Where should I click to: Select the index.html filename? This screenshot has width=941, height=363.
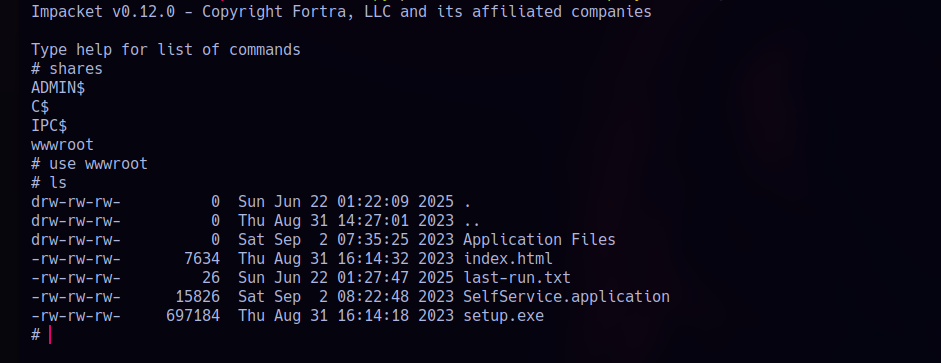coord(508,259)
